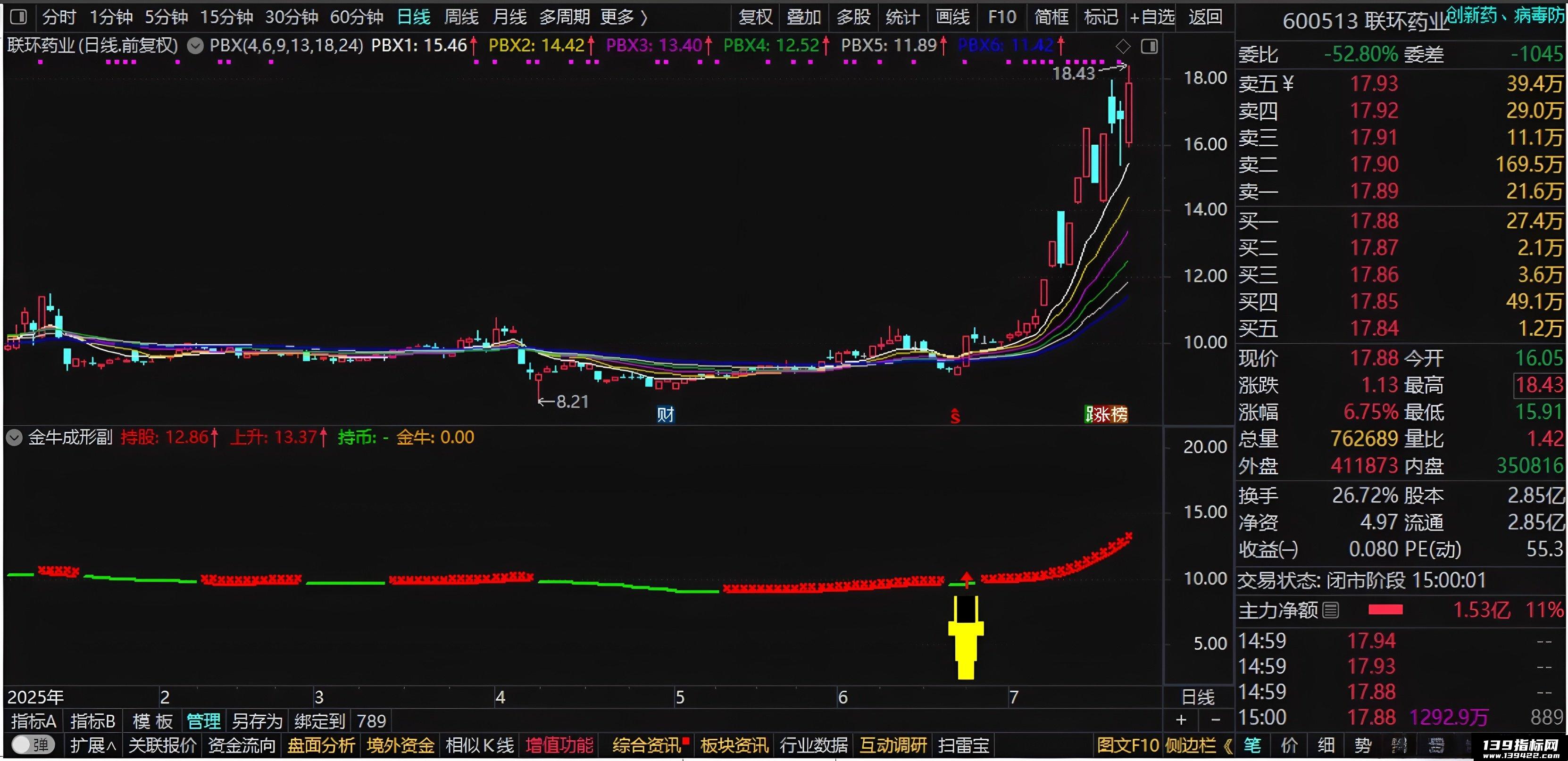Toggle 复权 price adjustment mode
1568x761 pixels.
tap(755, 17)
